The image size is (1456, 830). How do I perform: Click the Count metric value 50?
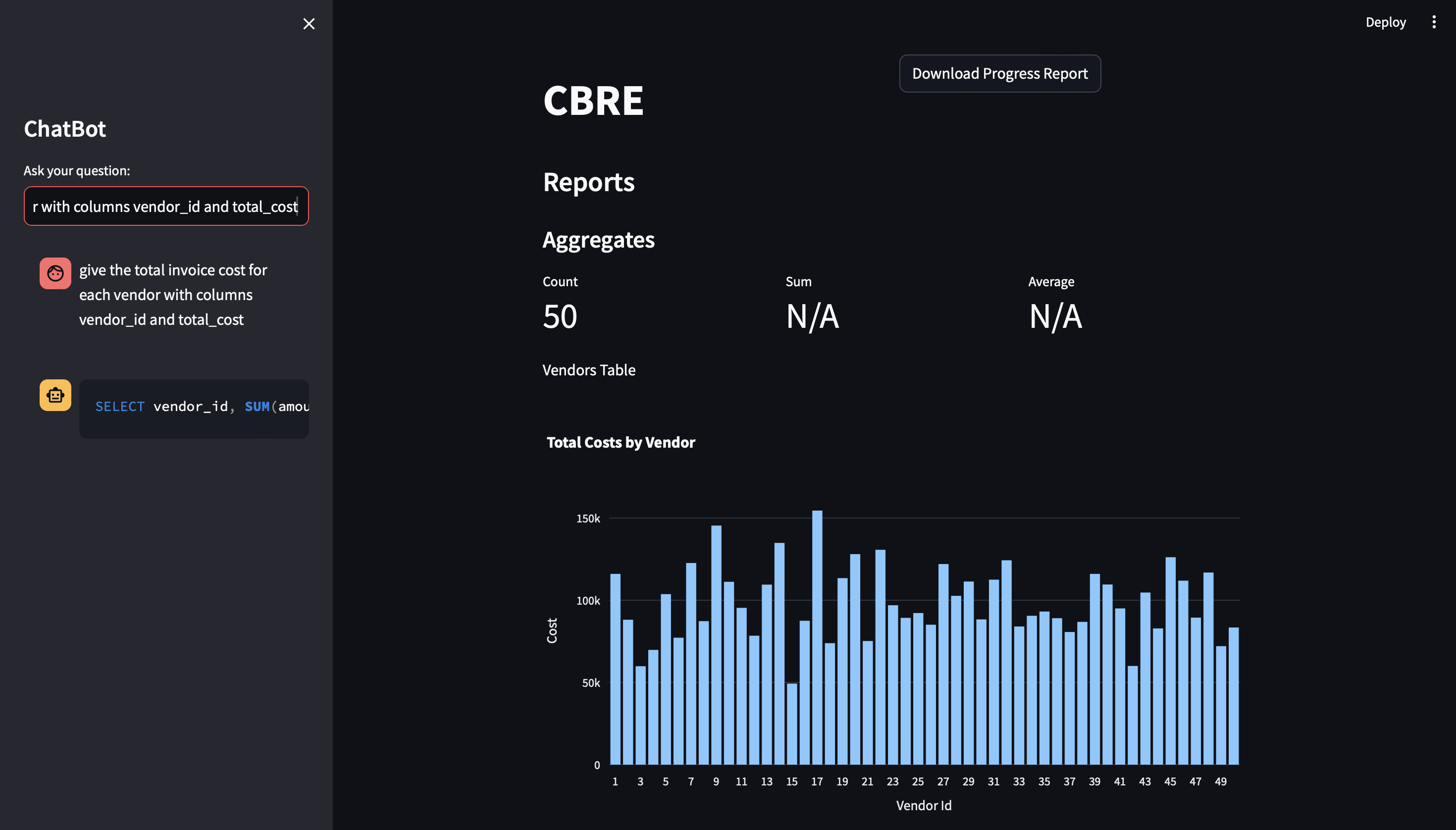560,316
